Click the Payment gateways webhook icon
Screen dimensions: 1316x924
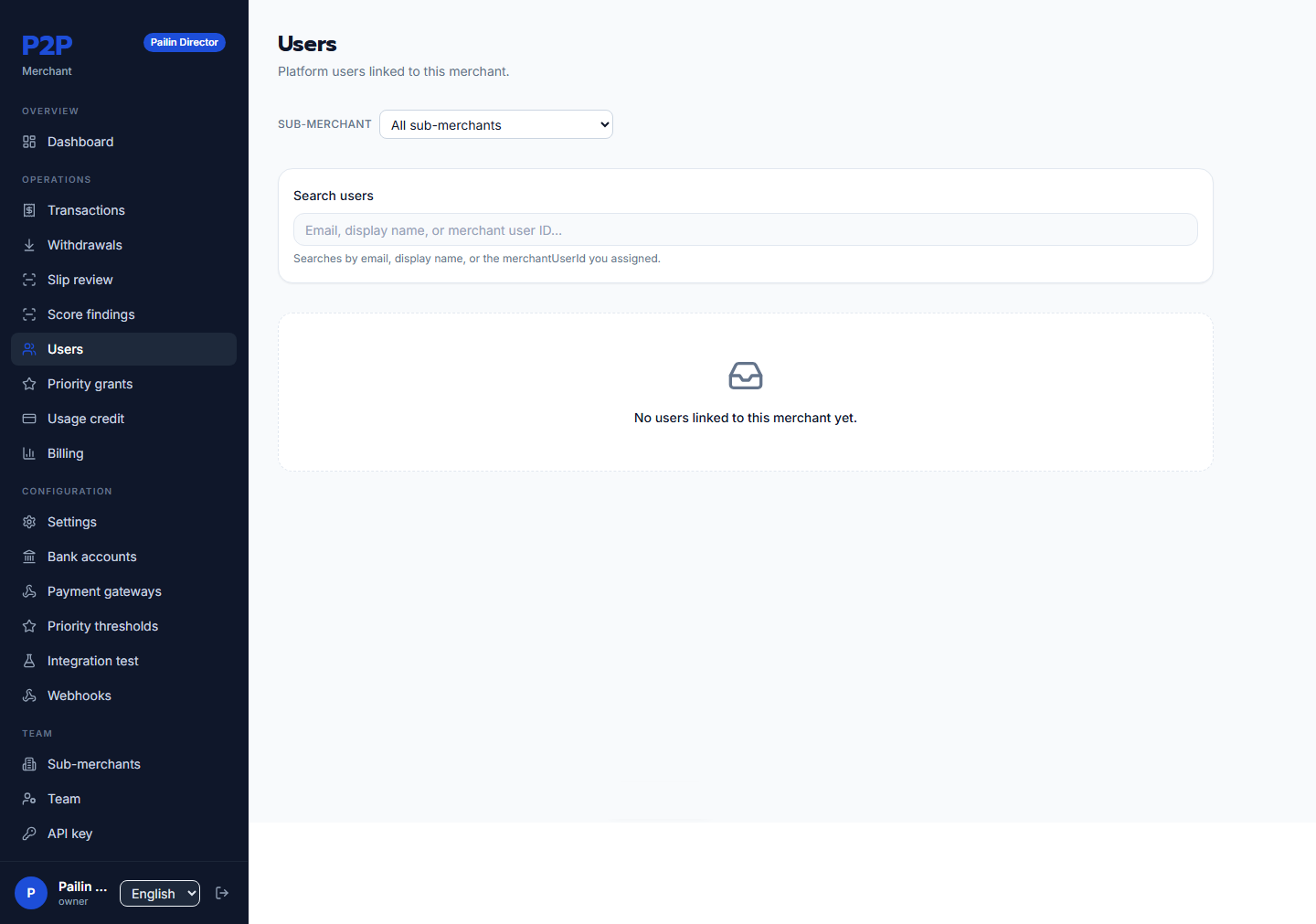(x=29, y=591)
